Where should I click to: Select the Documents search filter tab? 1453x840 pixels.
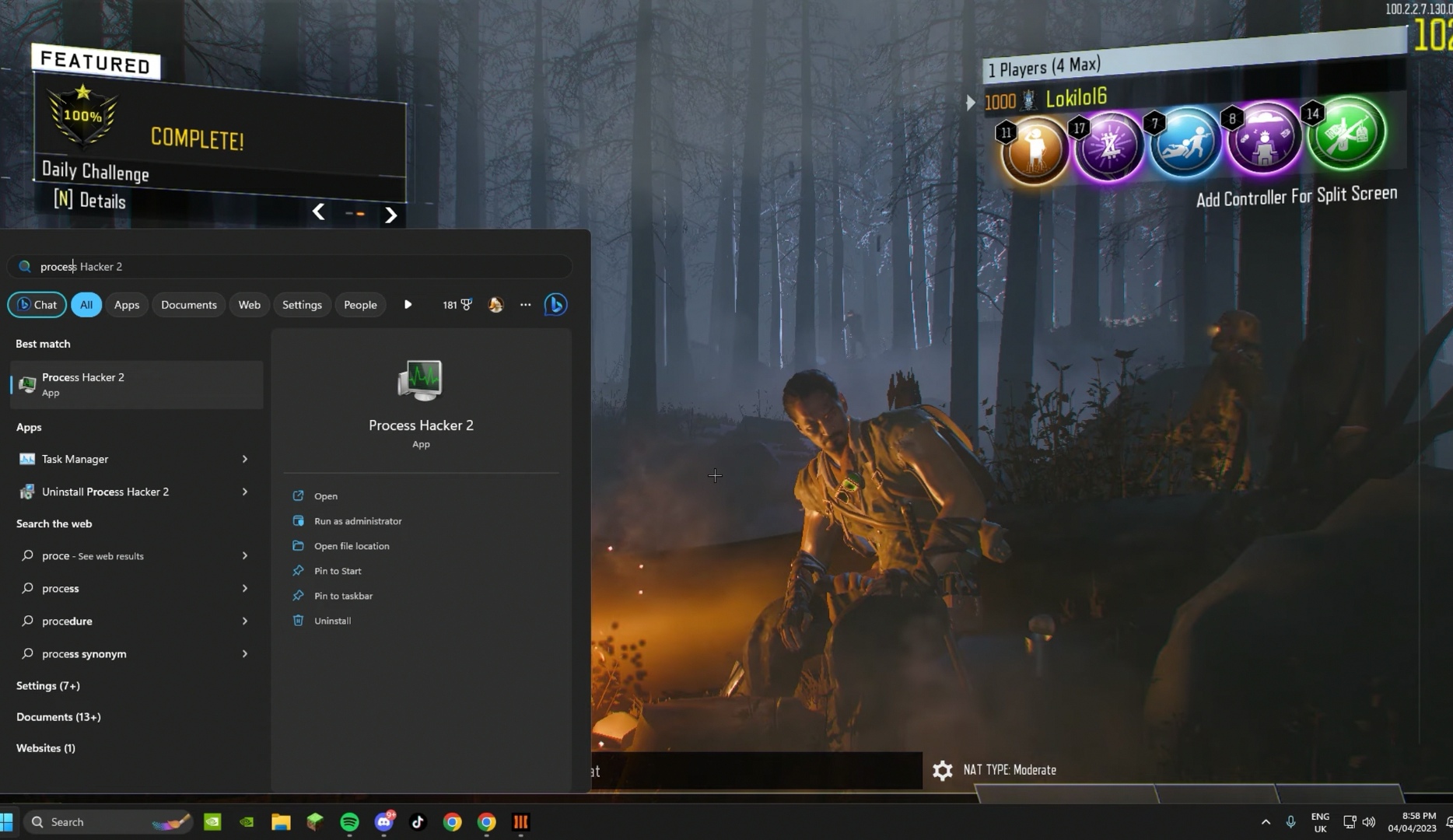tap(188, 305)
